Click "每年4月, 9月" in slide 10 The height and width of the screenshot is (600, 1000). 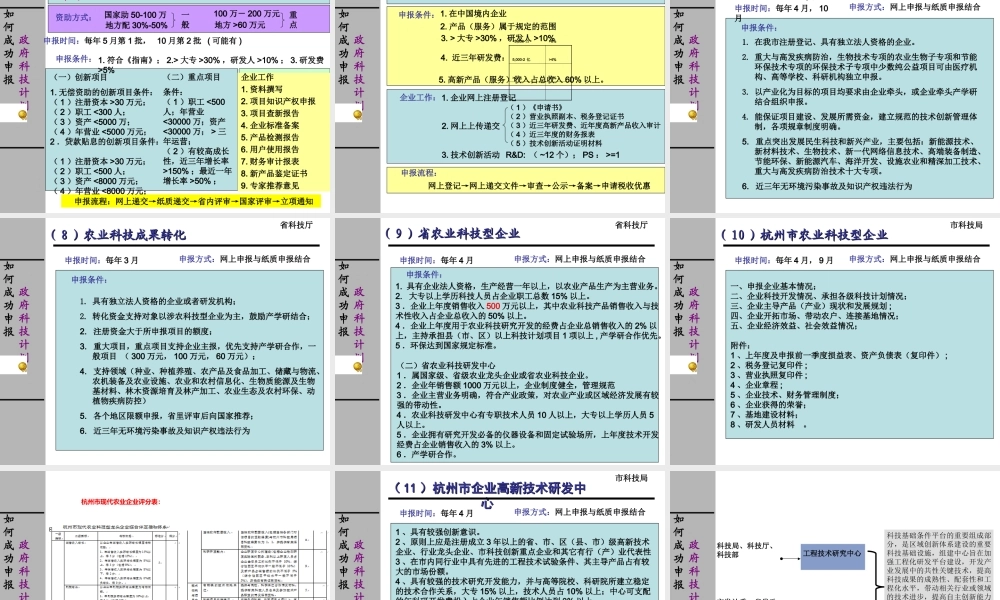point(804,260)
